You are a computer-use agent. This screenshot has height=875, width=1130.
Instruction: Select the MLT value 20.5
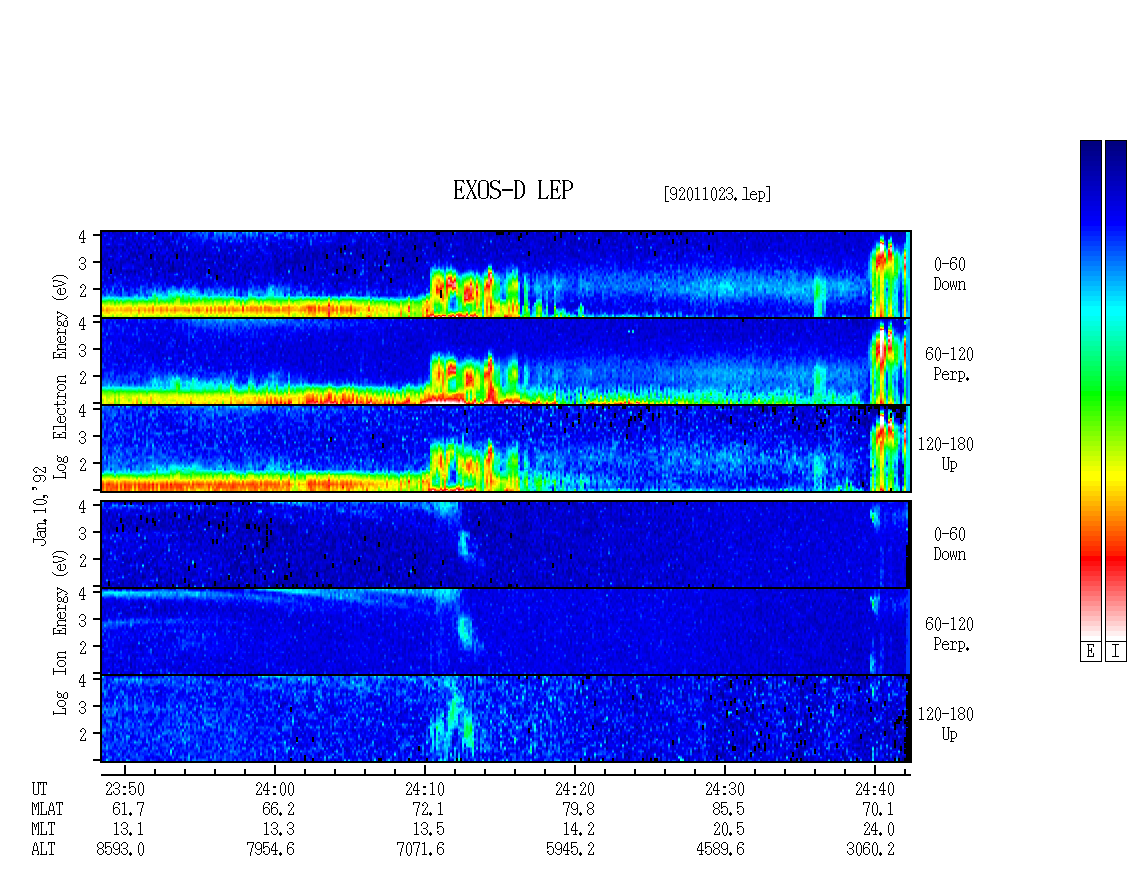[728, 830]
